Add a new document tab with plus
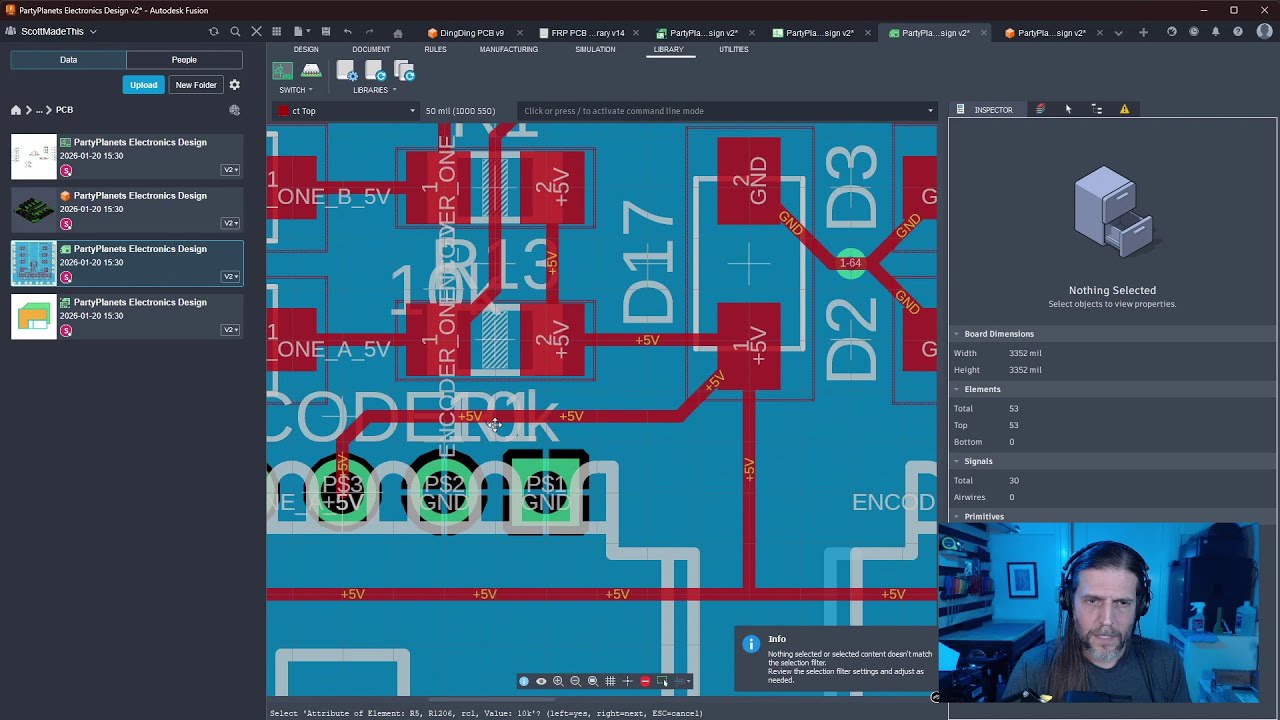The height and width of the screenshot is (720, 1280). (x=1143, y=32)
